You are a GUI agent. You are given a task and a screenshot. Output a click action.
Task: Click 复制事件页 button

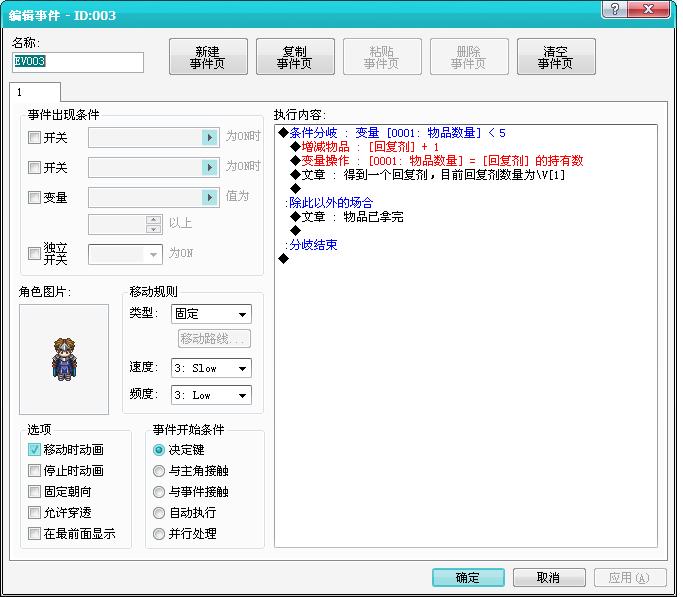tap(295, 57)
